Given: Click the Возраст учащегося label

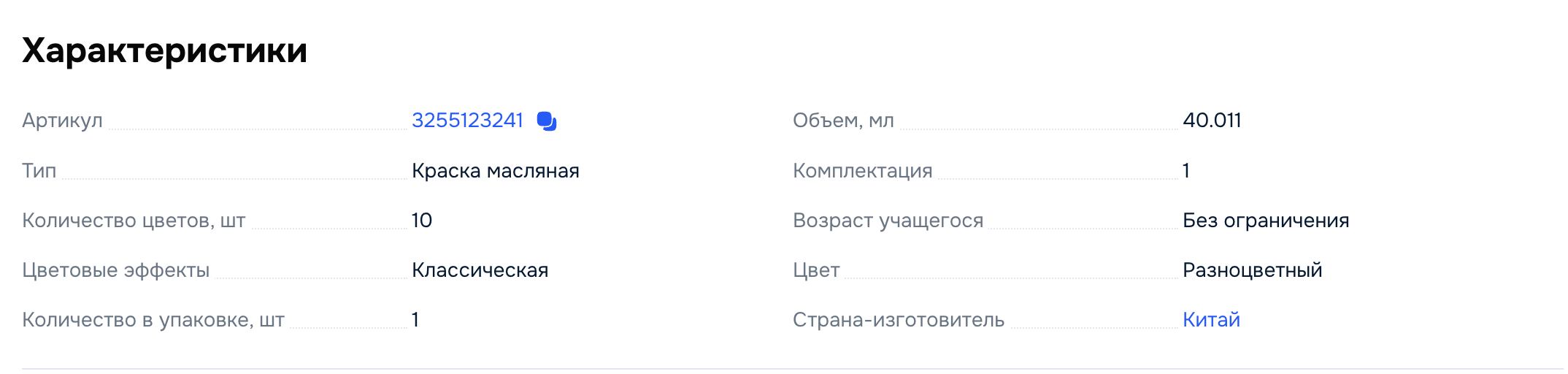Looking at the screenshot, I should [888, 221].
